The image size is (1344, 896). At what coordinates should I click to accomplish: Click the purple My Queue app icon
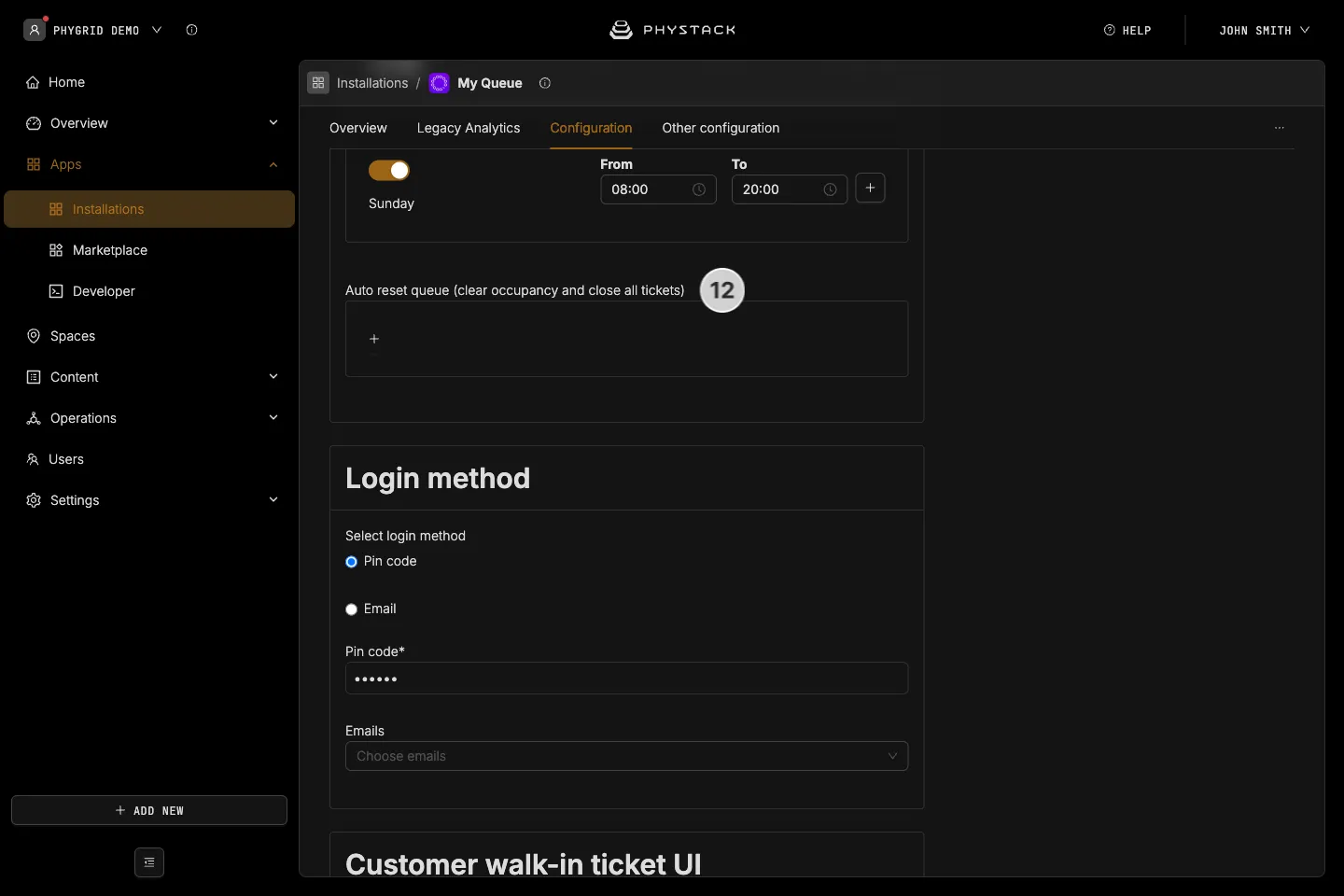[439, 83]
